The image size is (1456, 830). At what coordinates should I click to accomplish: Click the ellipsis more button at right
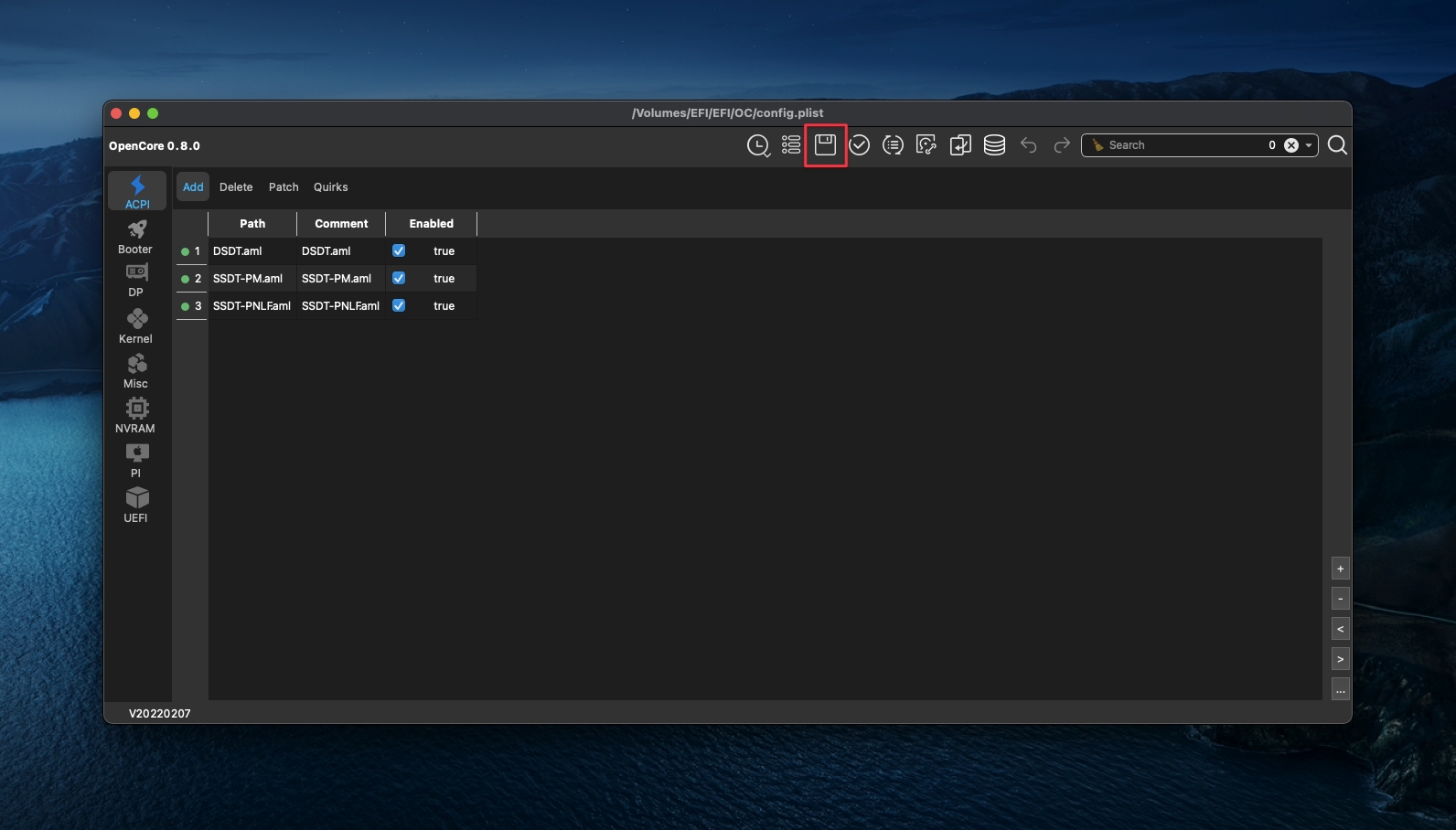coord(1340,690)
